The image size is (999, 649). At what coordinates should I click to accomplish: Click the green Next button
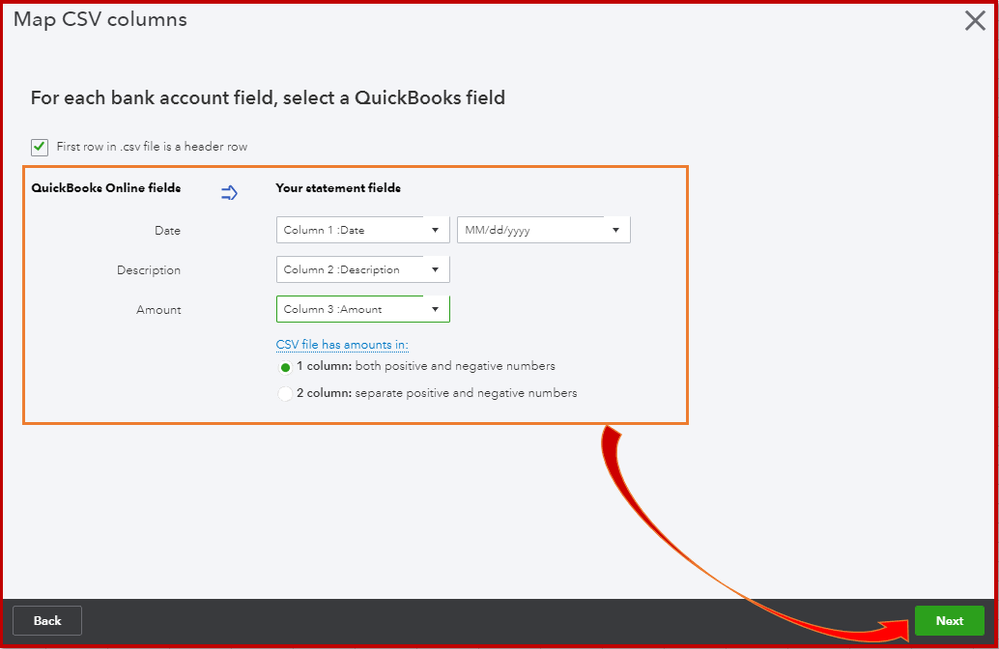tap(949, 620)
